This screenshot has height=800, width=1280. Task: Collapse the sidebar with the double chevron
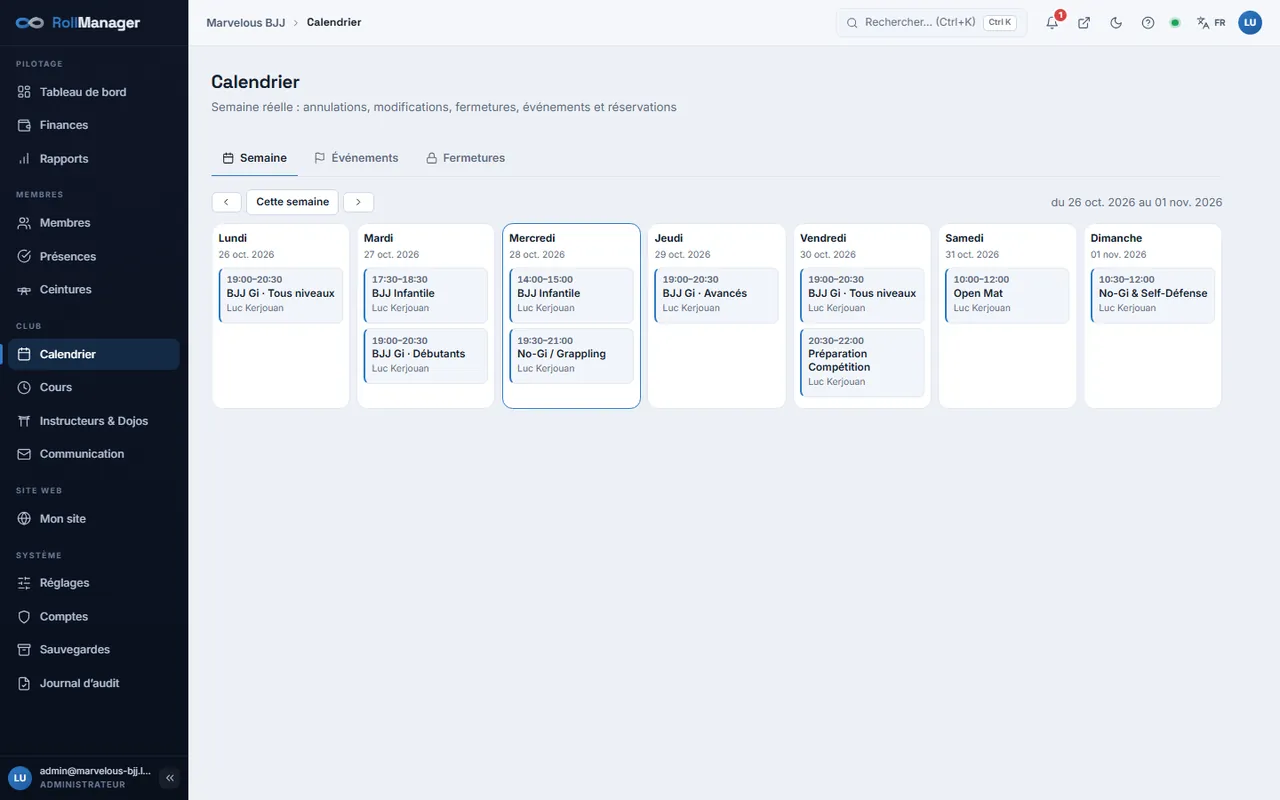[170, 778]
